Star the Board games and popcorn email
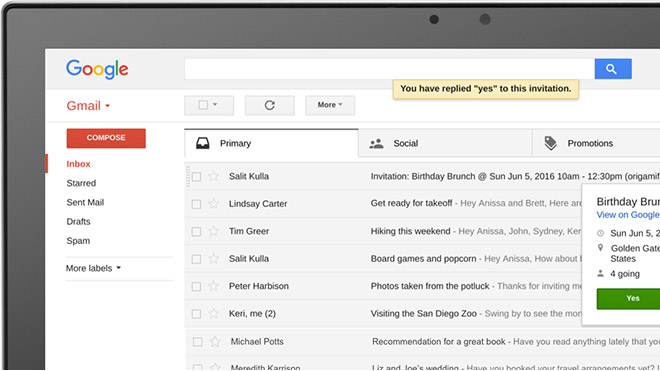 click(214, 259)
